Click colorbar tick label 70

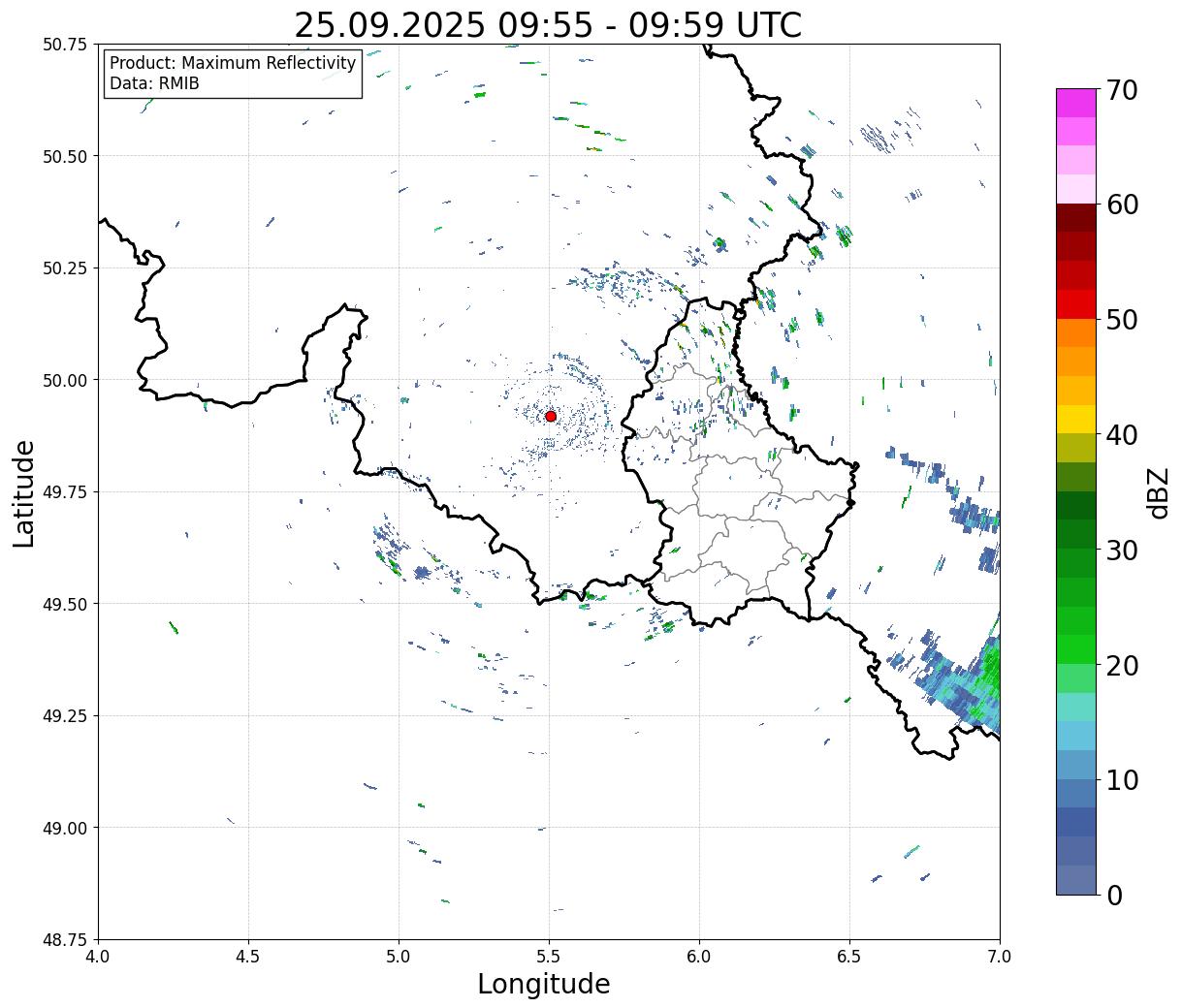pos(1122,90)
